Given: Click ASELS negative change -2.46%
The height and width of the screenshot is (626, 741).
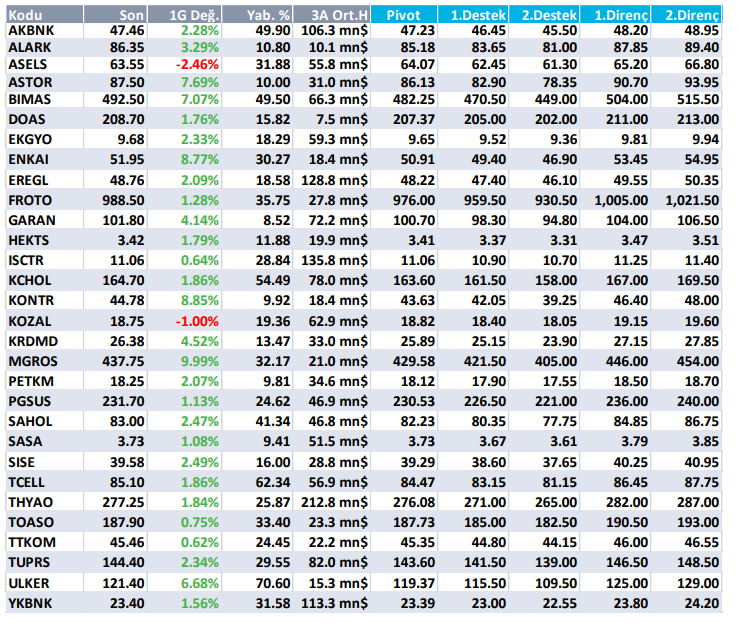Looking at the screenshot, I should (196, 63).
